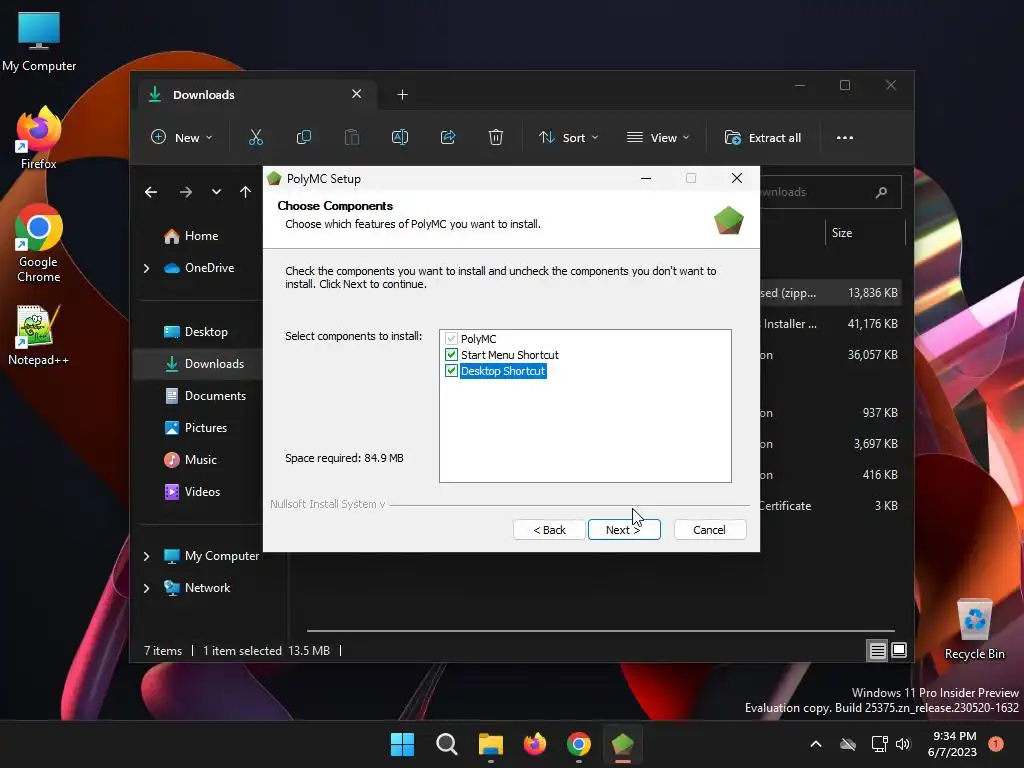
Task: Click Cancel in PolyMC Setup
Action: (x=709, y=530)
